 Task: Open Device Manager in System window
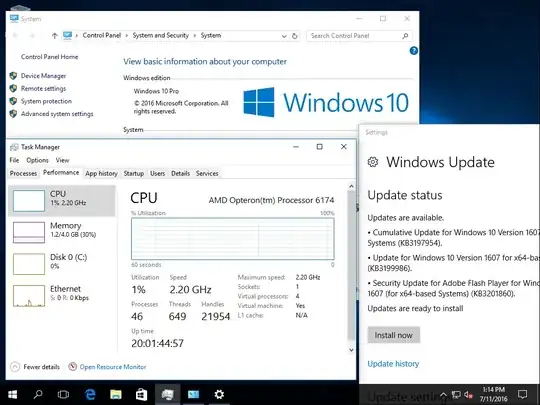[x=43, y=76]
